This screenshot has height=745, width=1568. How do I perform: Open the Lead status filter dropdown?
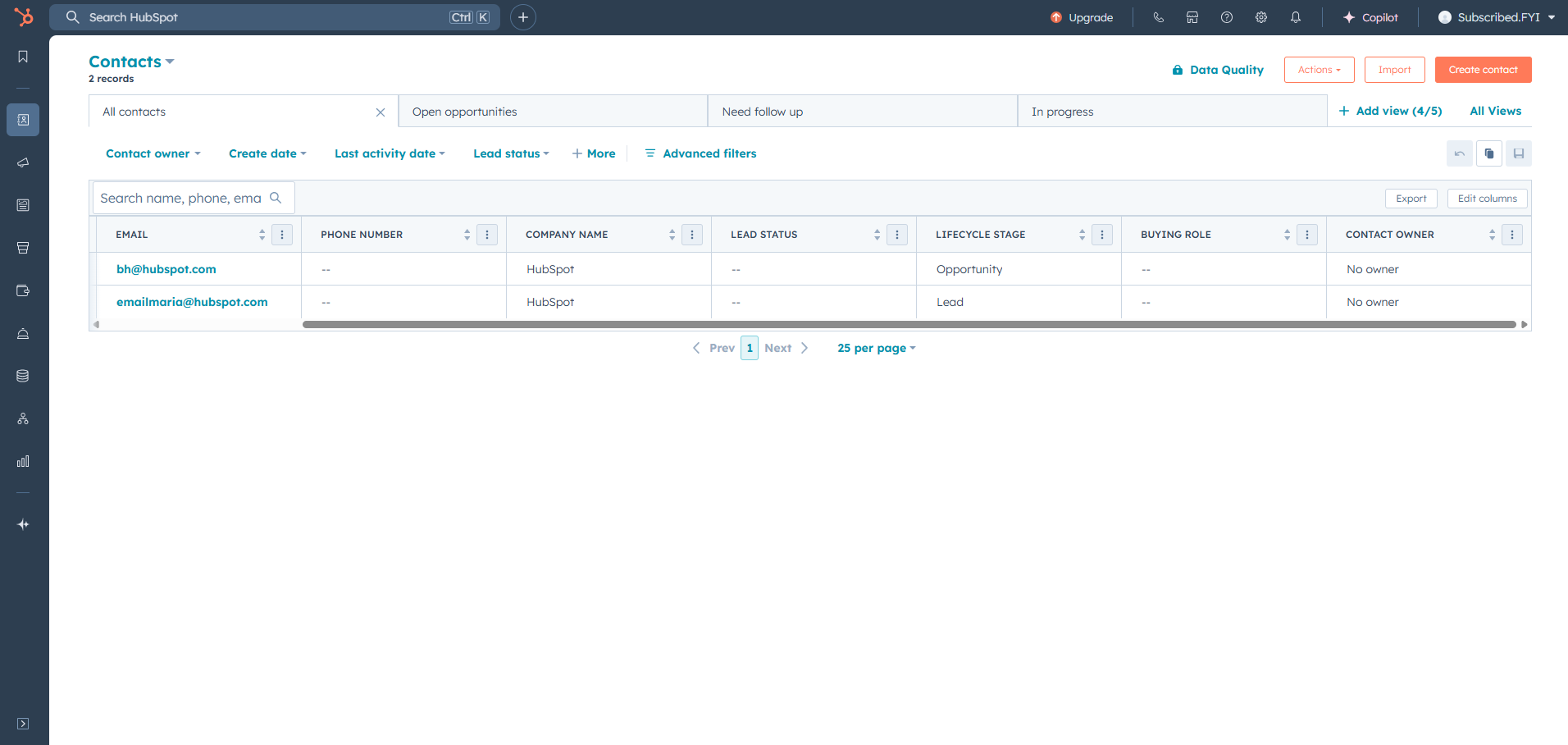coord(511,153)
